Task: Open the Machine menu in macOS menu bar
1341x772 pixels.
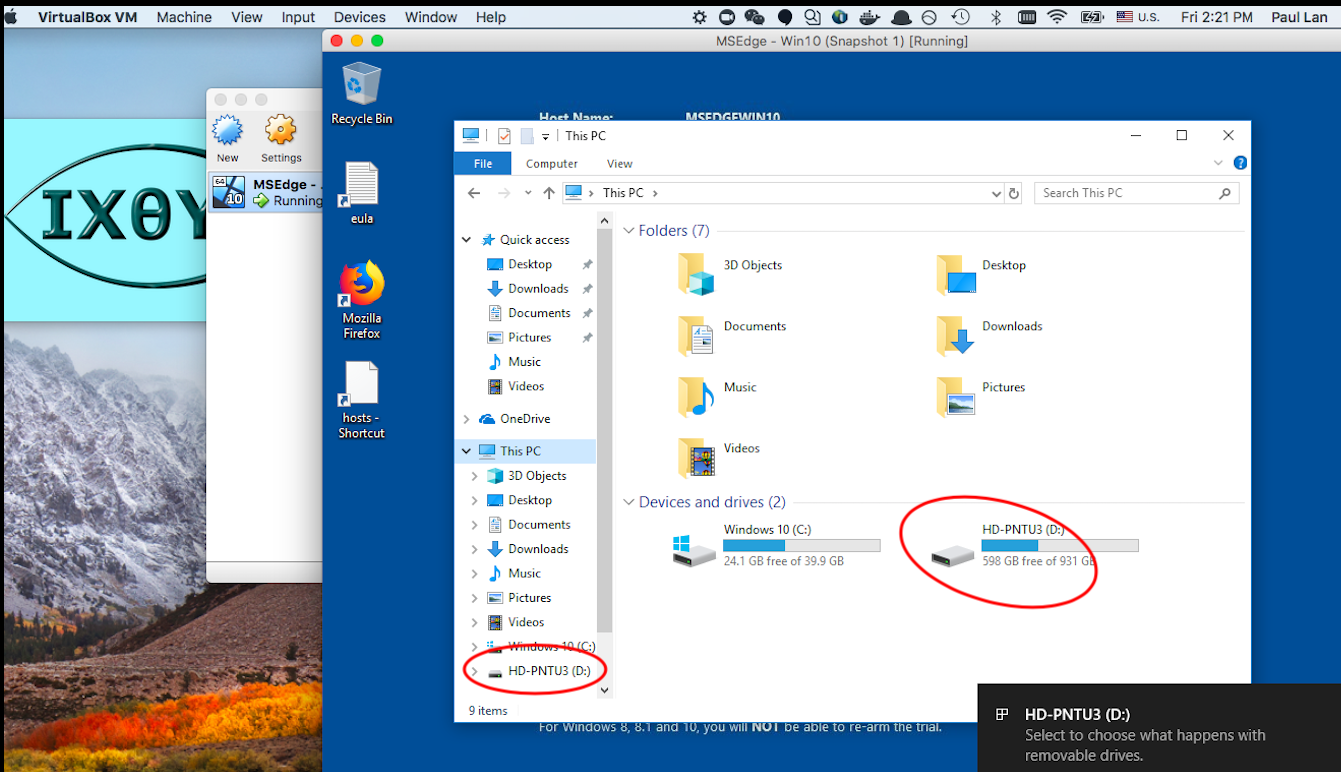Action: point(184,17)
